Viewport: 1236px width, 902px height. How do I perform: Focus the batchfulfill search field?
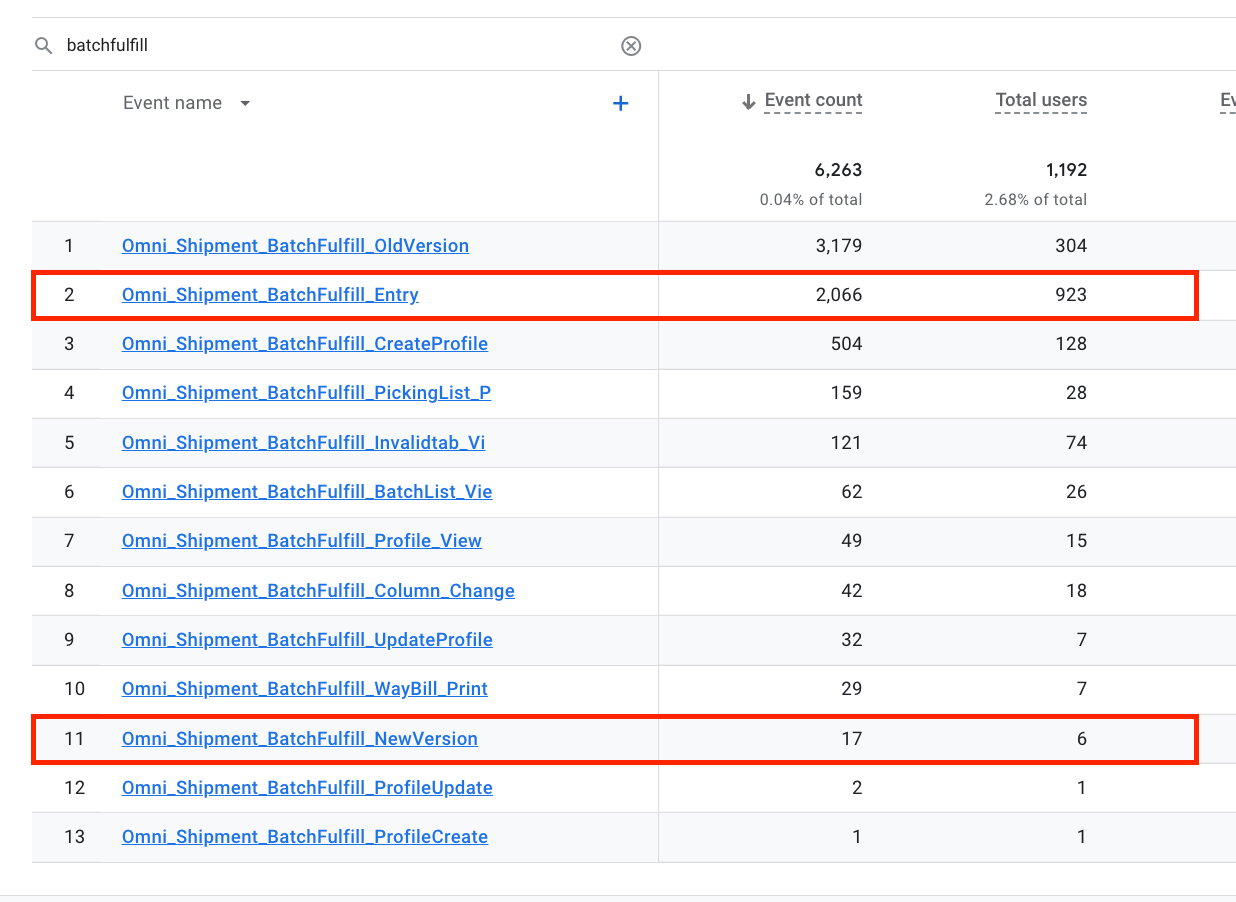(340, 46)
